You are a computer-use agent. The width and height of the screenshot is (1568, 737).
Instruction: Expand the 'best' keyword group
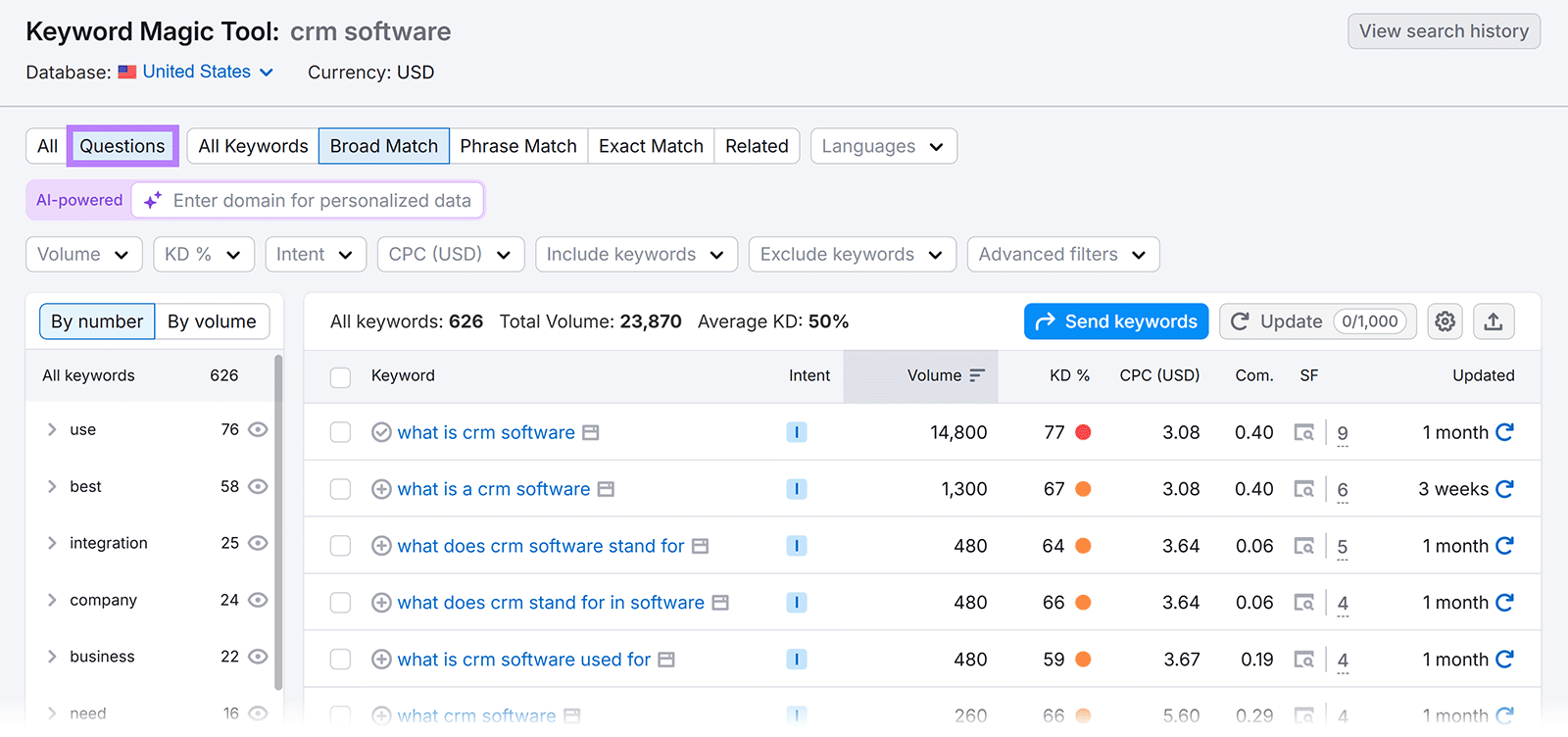pos(52,486)
